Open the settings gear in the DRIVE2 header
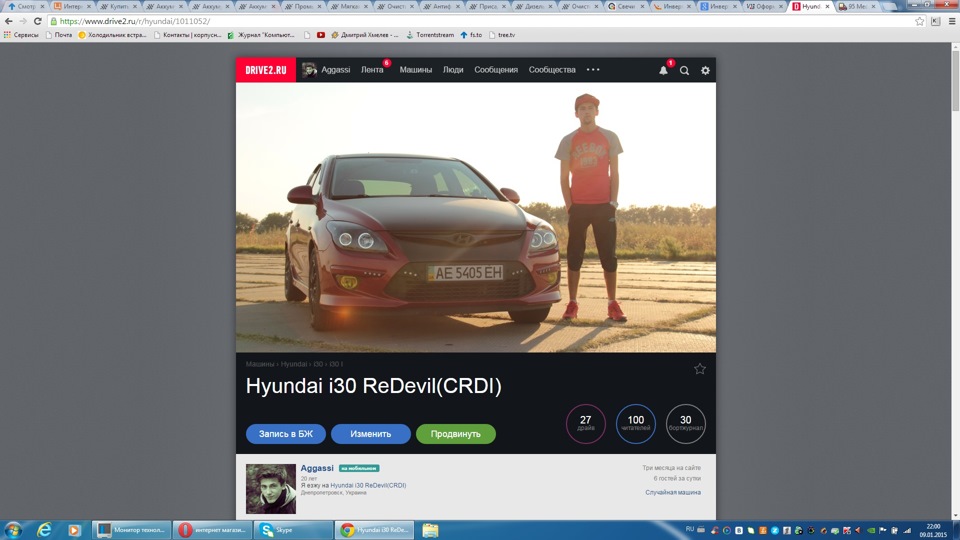Viewport: 960px width, 540px height. (x=705, y=70)
